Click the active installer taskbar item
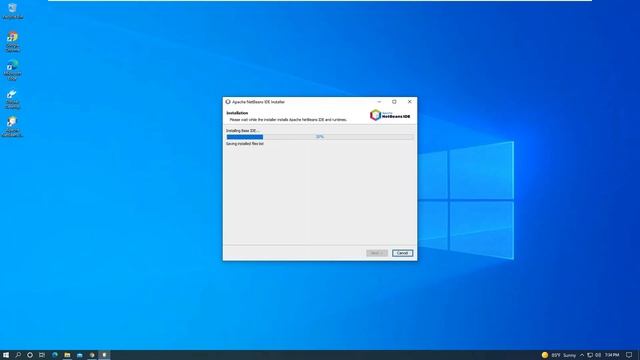 click(104, 355)
